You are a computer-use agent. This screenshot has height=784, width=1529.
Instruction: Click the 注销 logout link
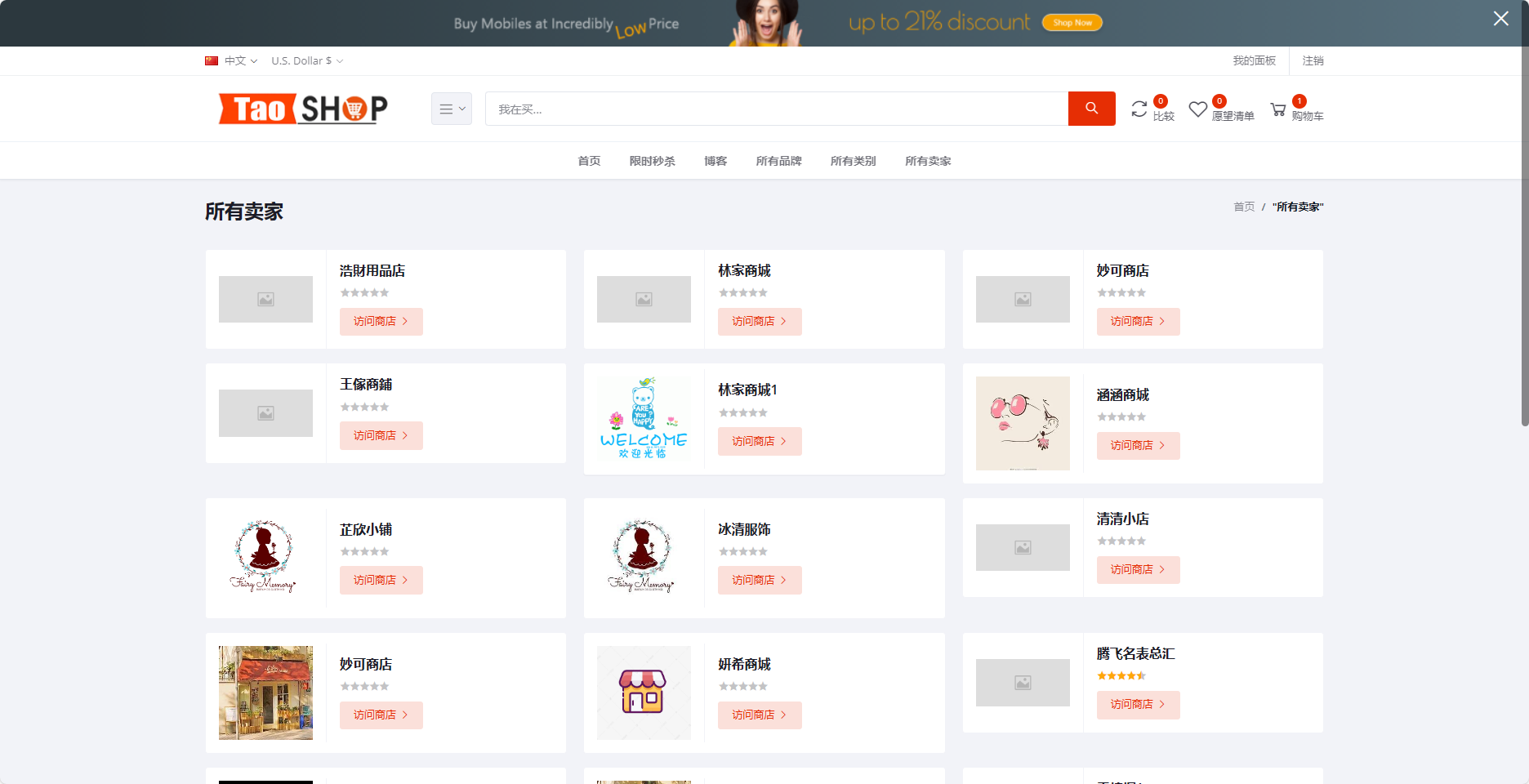point(1313,60)
